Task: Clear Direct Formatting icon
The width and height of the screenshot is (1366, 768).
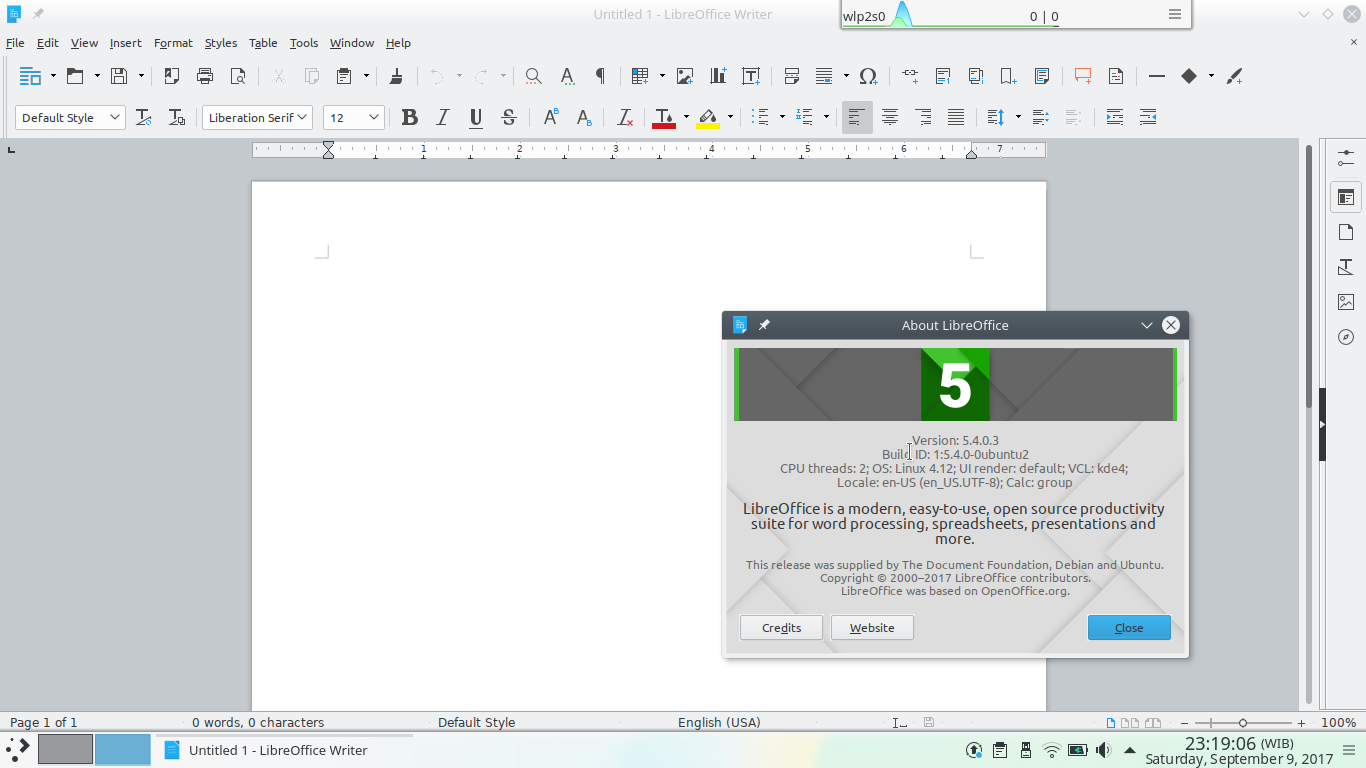Action: click(625, 117)
